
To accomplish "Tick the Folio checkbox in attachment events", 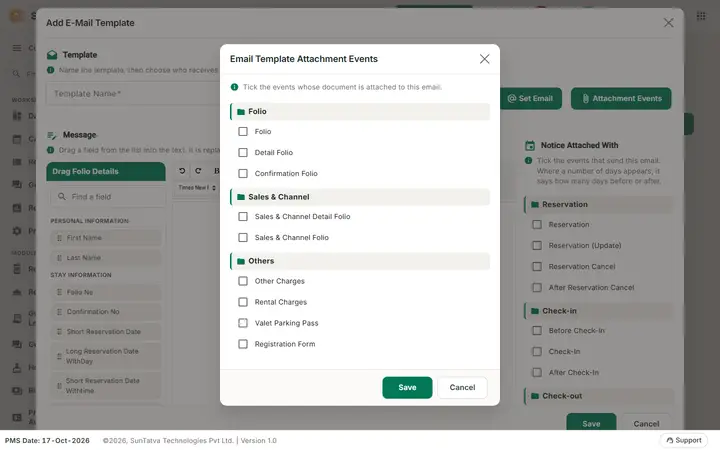I will [x=243, y=132].
